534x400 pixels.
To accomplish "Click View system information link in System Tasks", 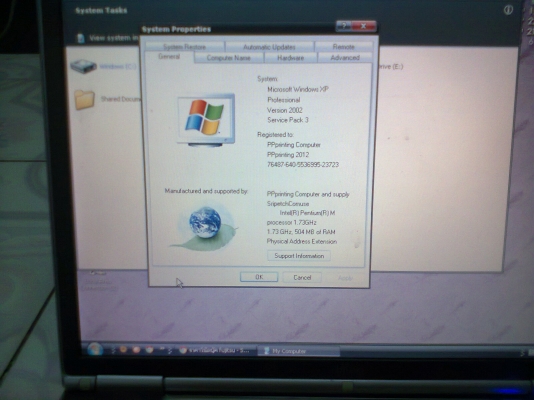I will tap(114, 38).
